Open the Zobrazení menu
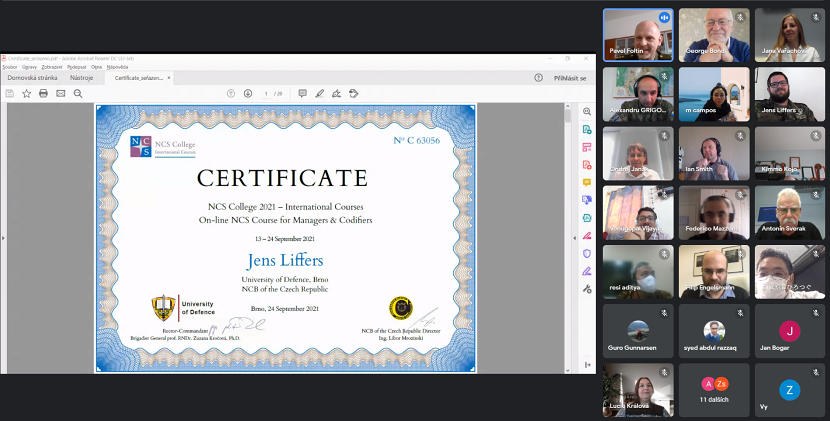 [52, 67]
